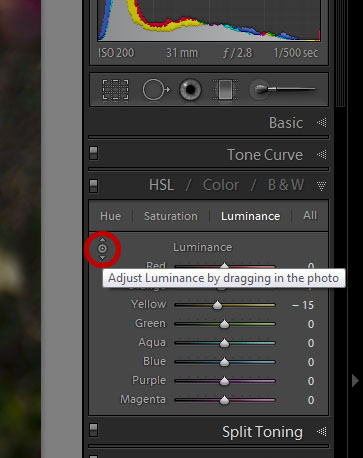Screen dimensions: 363x458
Task: Select the Red Eye Correction tool
Action: [190, 90]
